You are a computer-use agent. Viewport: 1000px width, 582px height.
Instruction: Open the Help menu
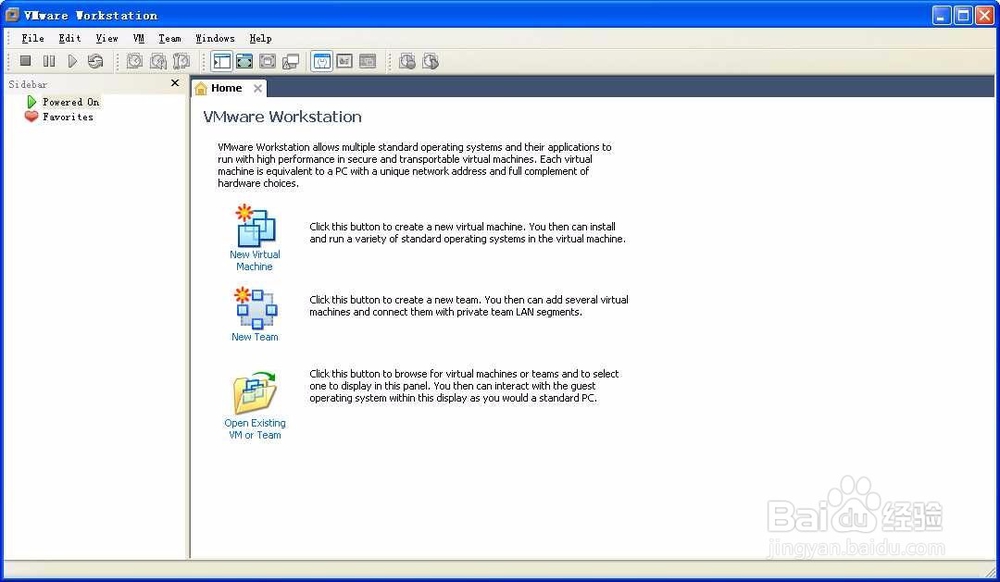[x=260, y=38]
